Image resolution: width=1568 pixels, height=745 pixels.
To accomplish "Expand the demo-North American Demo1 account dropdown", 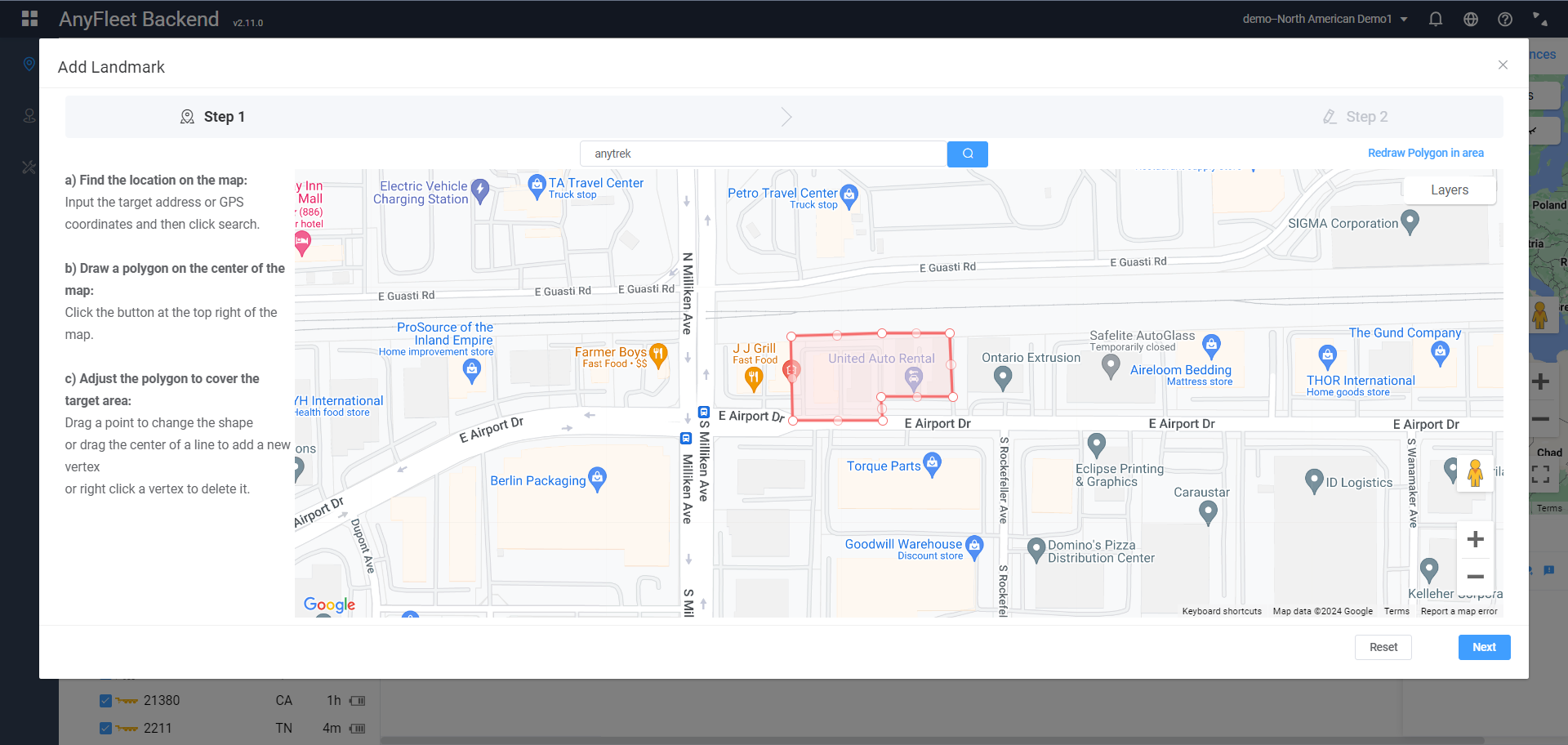I will (1325, 19).
